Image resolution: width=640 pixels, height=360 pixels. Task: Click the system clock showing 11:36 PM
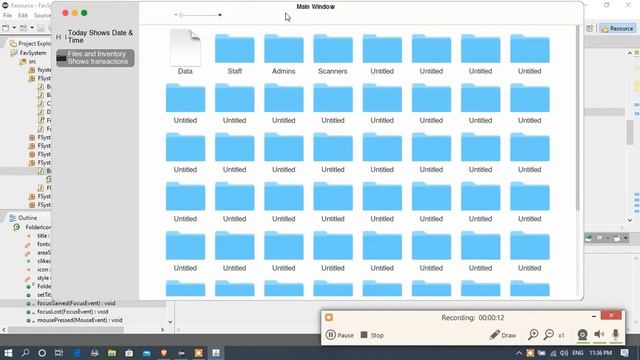point(600,353)
